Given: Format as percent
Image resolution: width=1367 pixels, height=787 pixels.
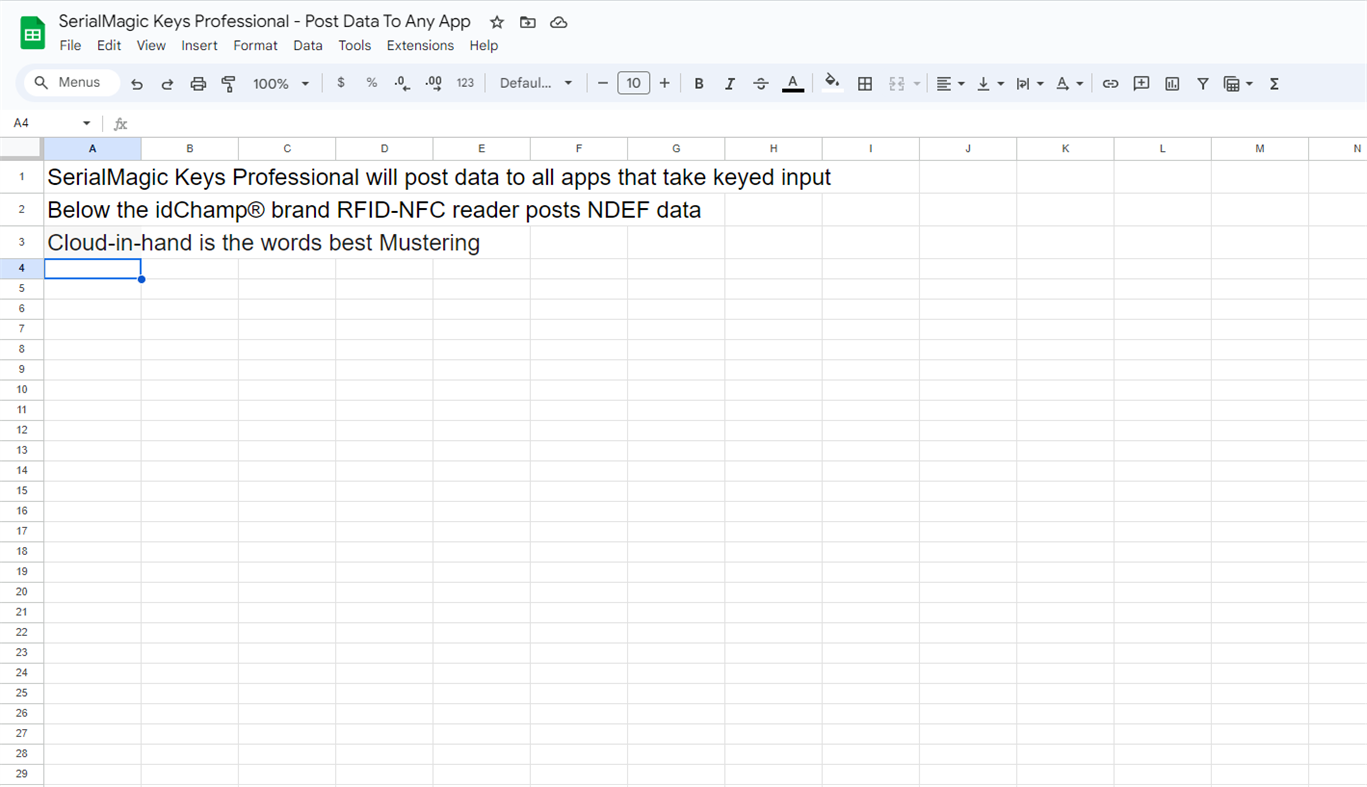Looking at the screenshot, I should click(372, 83).
